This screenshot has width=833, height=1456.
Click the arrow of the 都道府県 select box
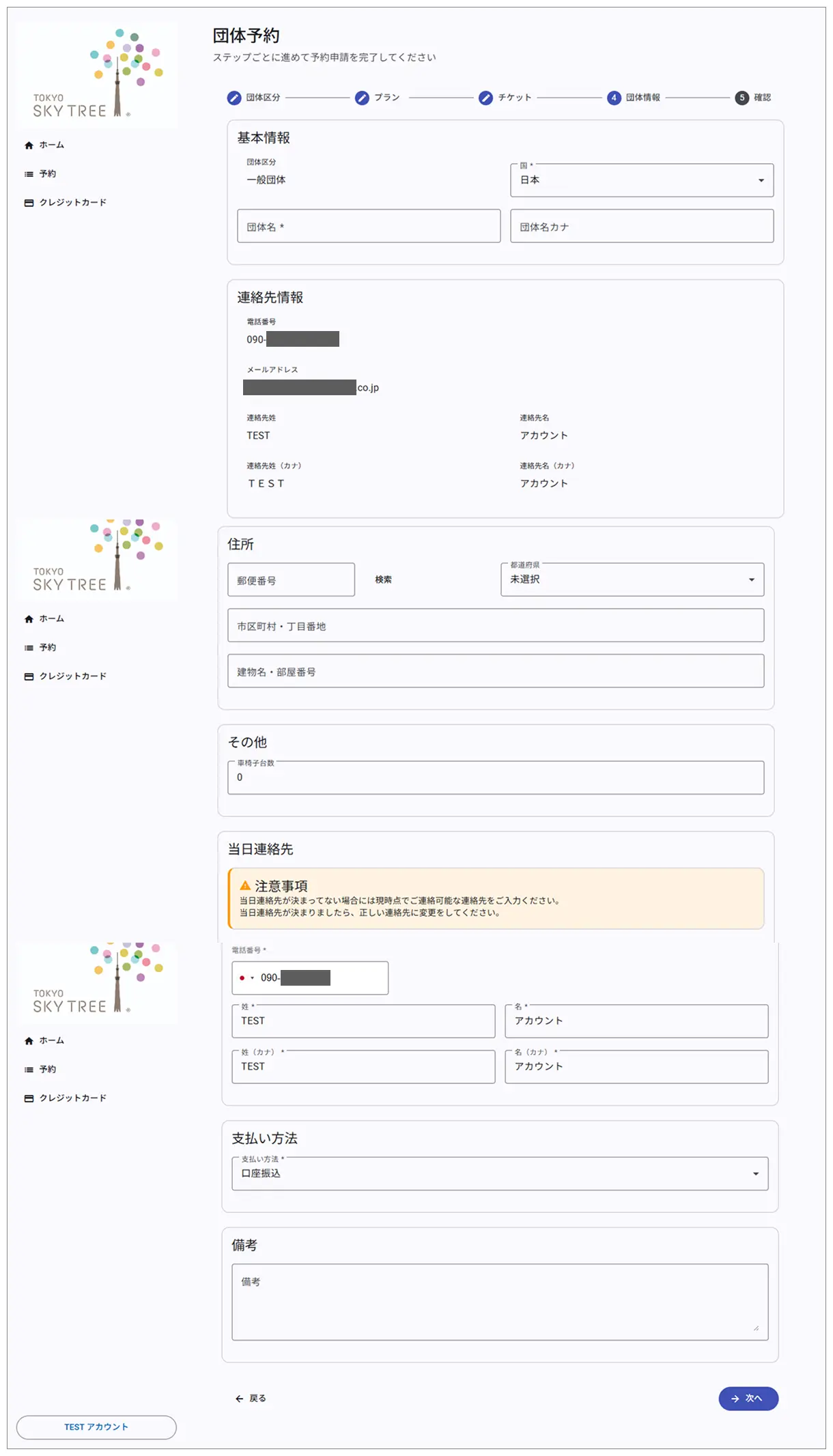pos(752,580)
